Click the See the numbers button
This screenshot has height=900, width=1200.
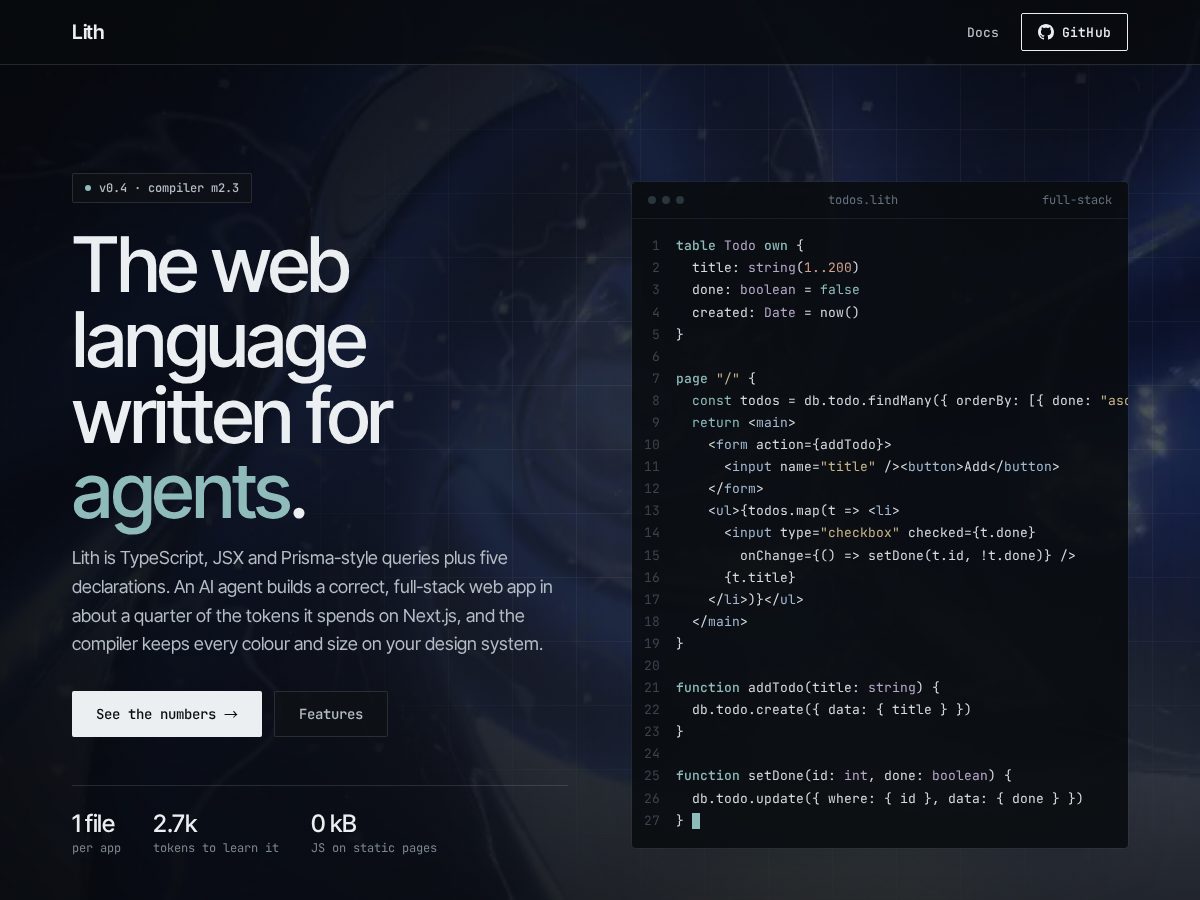pyautogui.click(x=167, y=714)
